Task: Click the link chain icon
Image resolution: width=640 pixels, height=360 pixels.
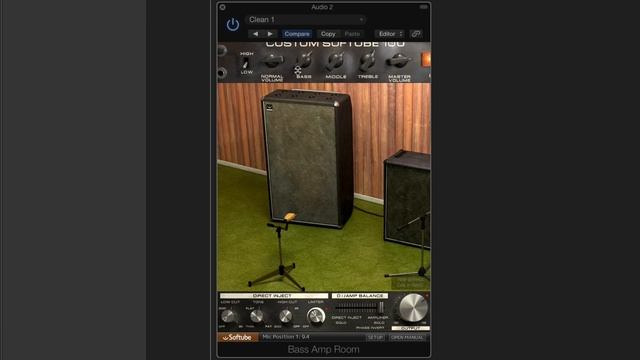Action: pyautogui.click(x=416, y=34)
